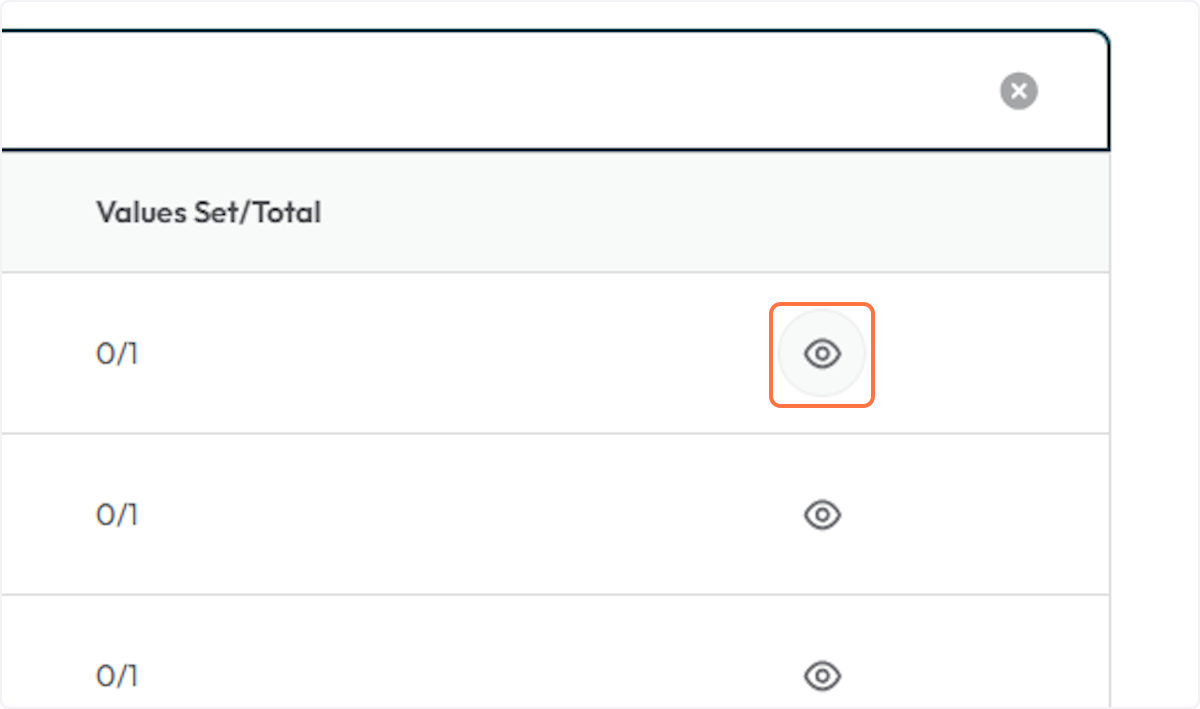Image resolution: width=1200 pixels, height=709 pixels.
Task: Click the circled eye icon with orange outline
Action: [x=821, y=354]
